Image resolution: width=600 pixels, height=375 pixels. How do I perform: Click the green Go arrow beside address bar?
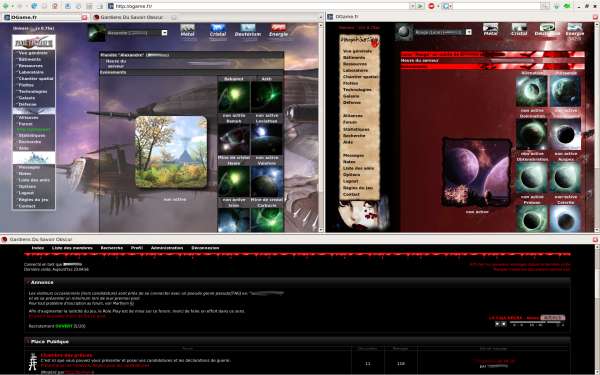tap(420, 6)
